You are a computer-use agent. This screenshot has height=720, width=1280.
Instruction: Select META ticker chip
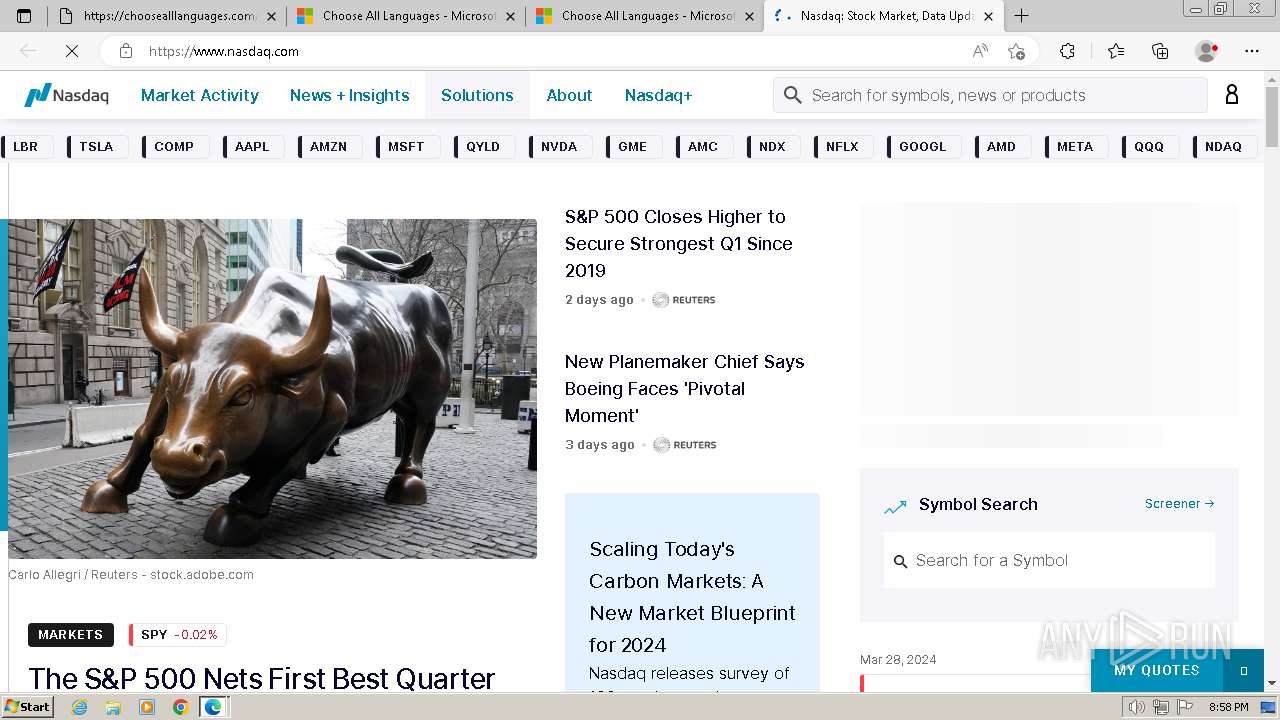(x=1075, y=146)
